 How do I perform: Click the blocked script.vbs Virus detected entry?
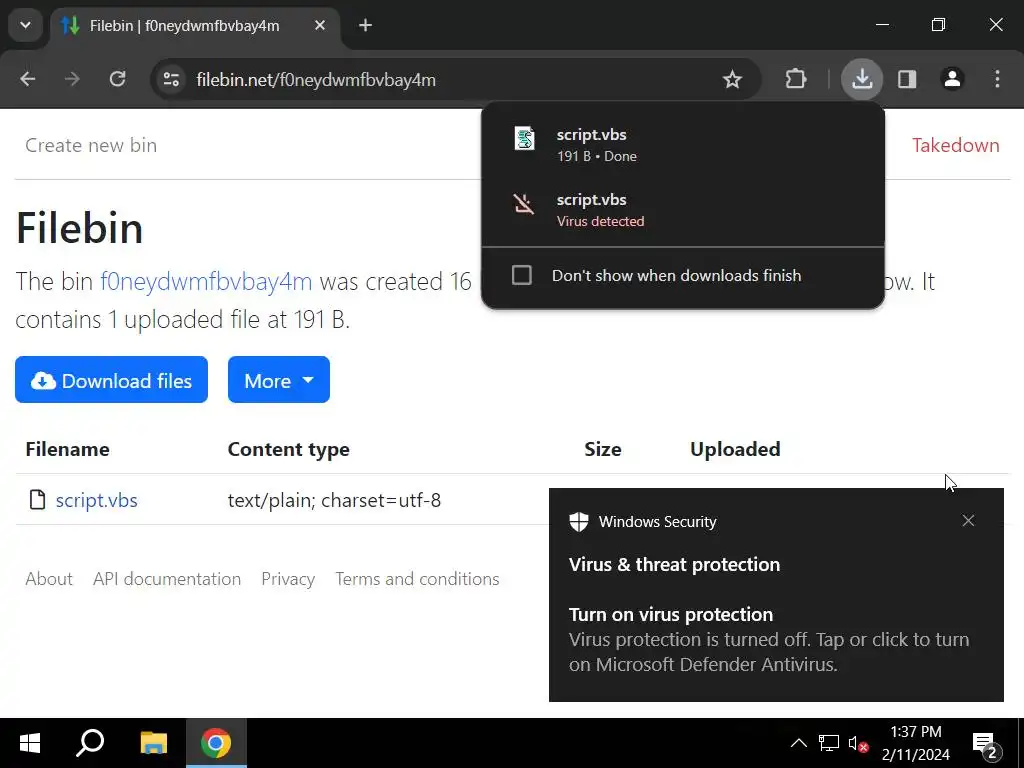(682, 210)
